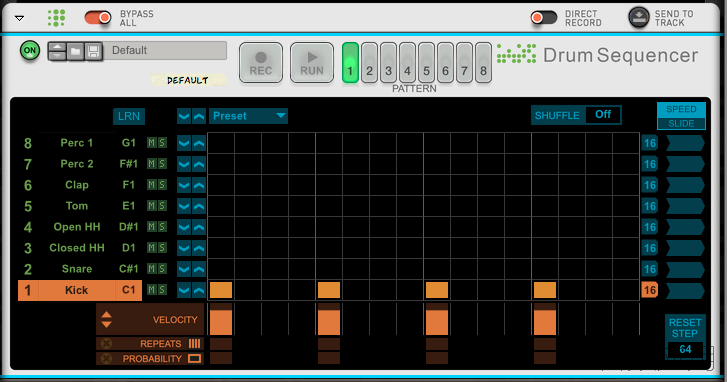The image size is (727, 382).
Task: Adjust Perc 1 lane speed arrow
Action: pos(685,143)
